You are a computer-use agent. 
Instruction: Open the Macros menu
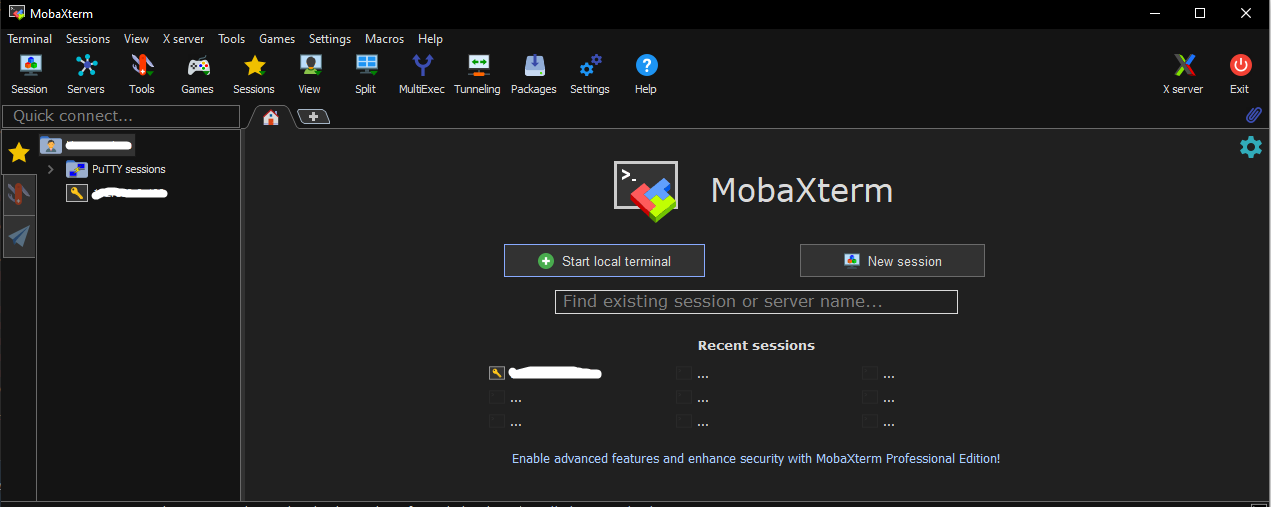[x=385, y=39]
